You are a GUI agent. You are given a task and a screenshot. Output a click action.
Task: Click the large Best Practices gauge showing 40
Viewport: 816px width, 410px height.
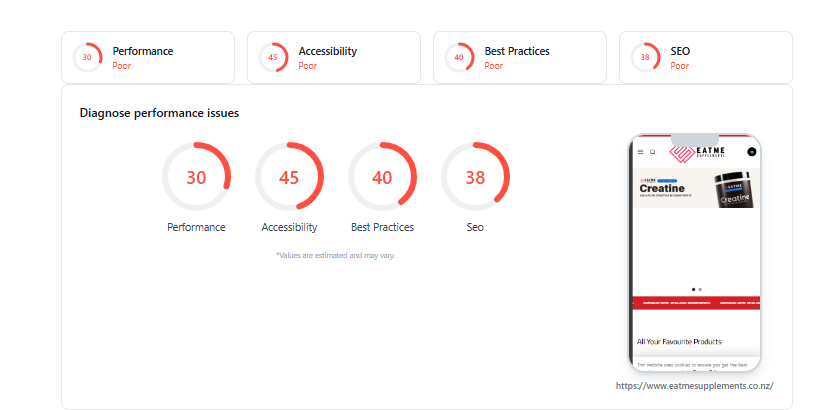[x=382, y=176]
